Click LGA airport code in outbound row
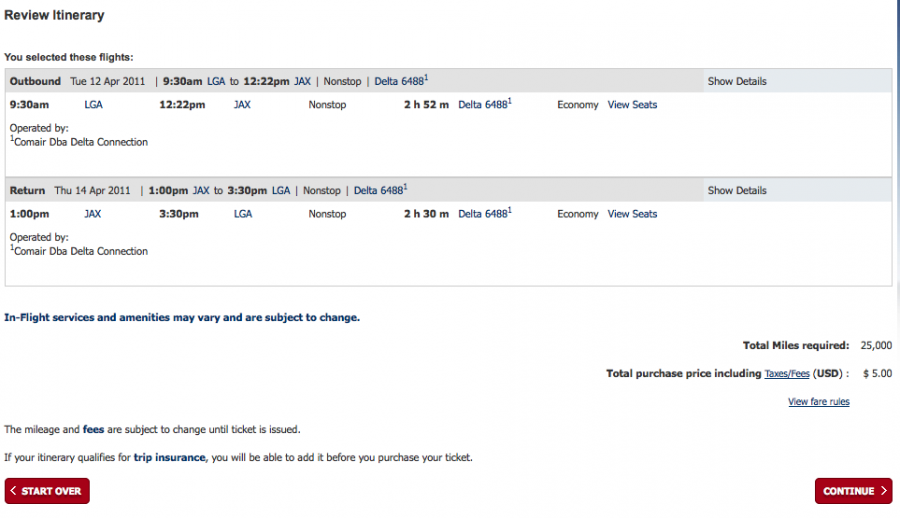The image size is (900, 518). (x=93, y=105)
